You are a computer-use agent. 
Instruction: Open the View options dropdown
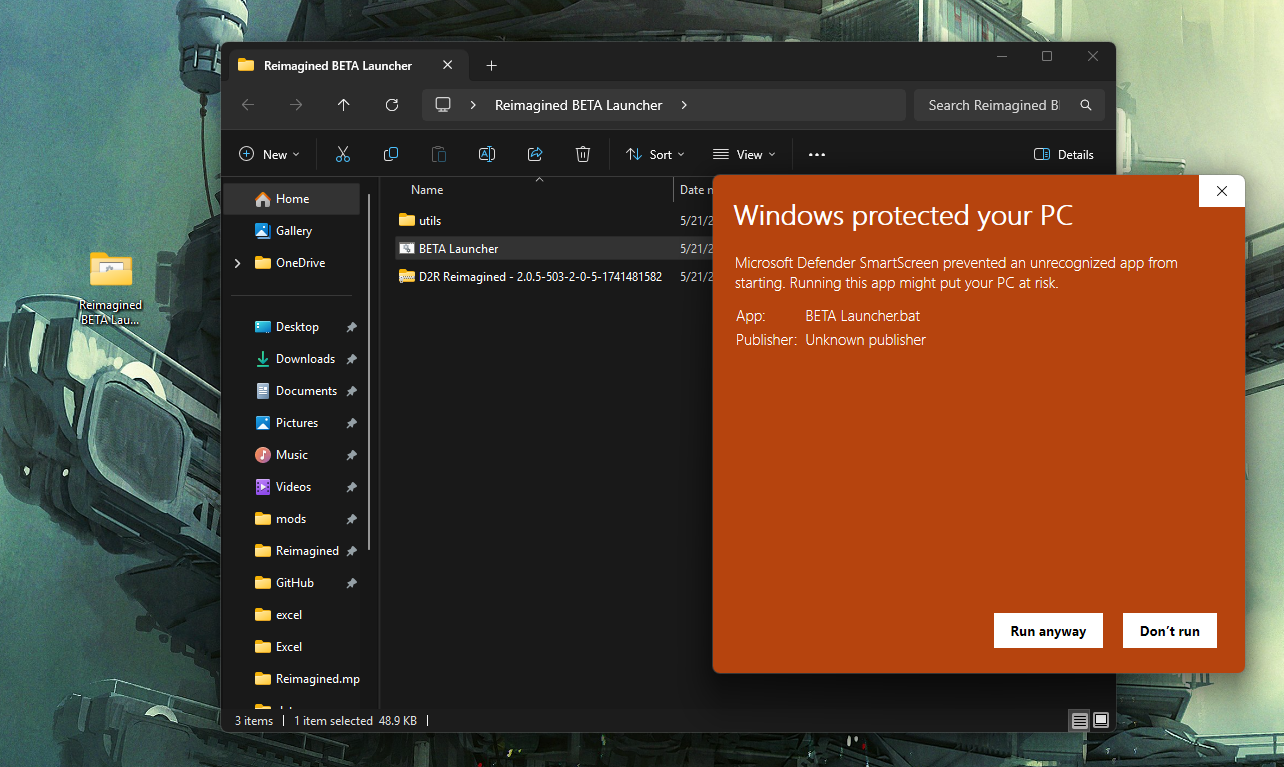[744, 154]
